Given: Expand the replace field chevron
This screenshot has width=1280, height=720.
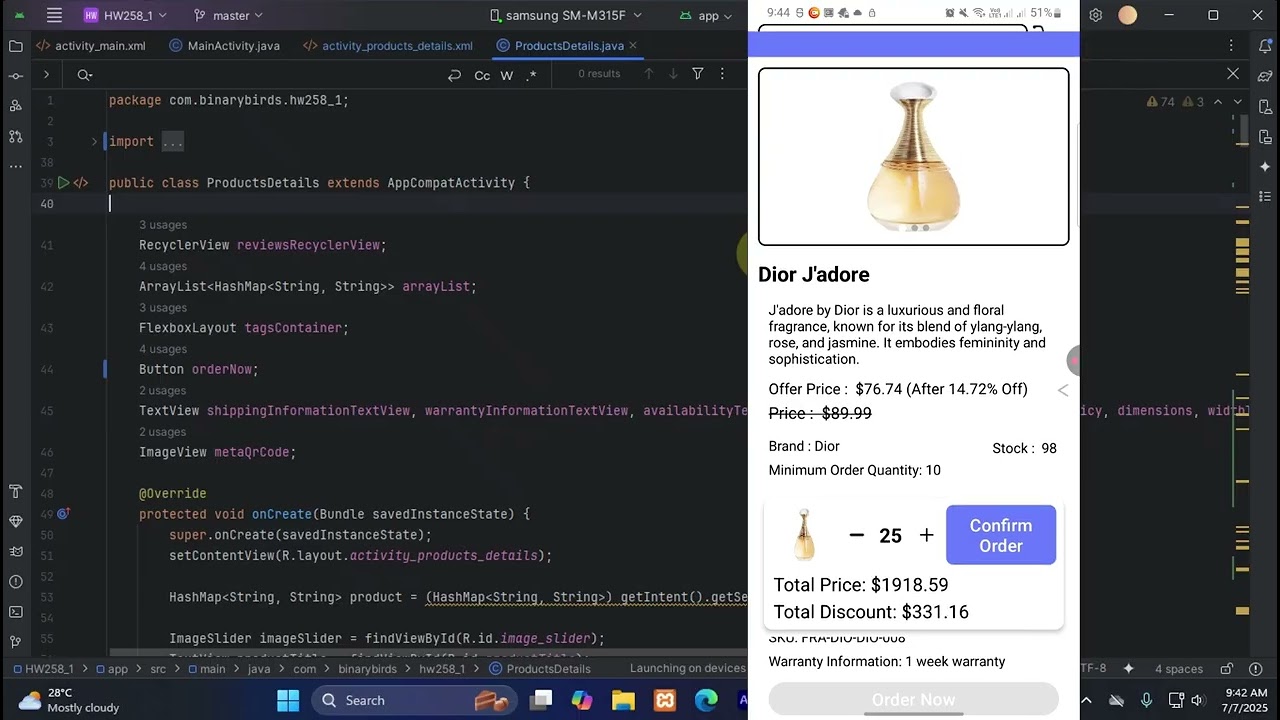Looking at the screenshot, I should [46, 74].
